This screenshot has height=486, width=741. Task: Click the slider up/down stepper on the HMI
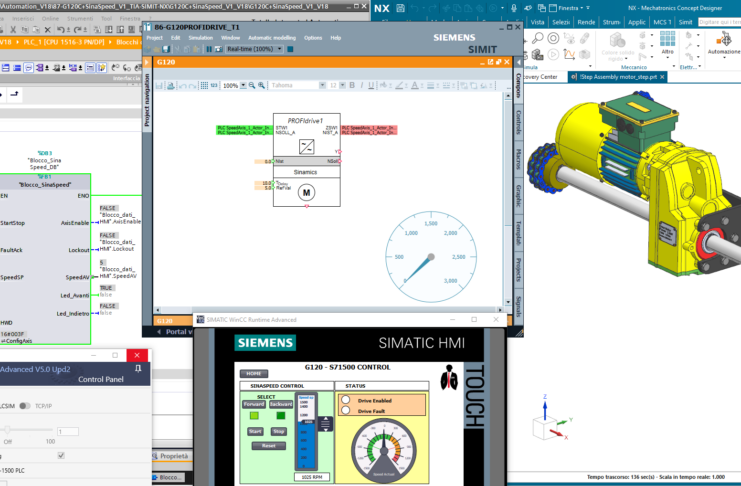click(326, 424)
